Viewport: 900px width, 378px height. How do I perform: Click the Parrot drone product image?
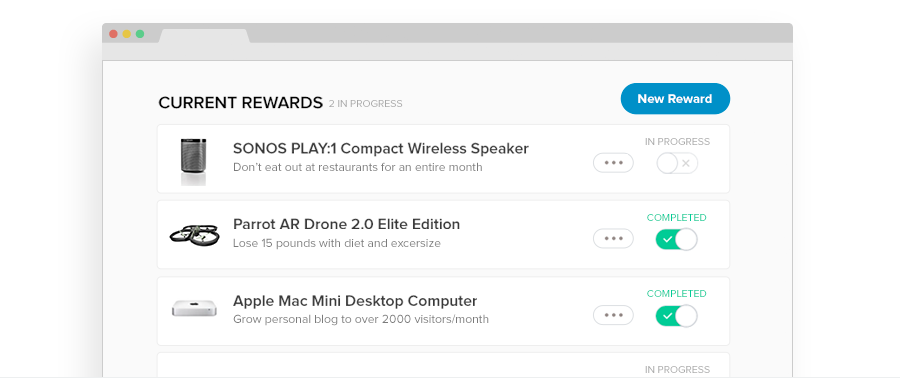point(194,234)
